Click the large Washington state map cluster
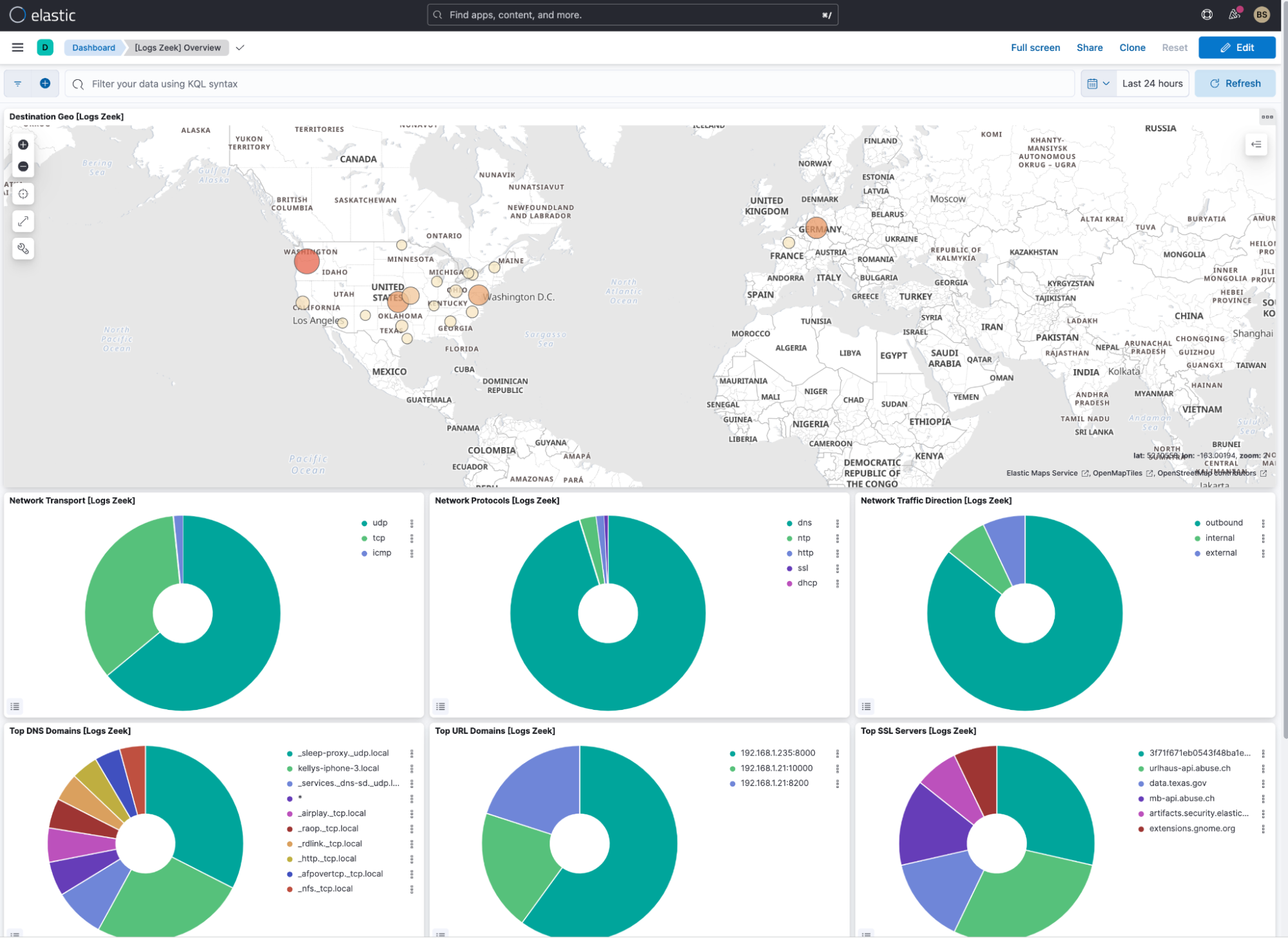This screenshot has height=938, width=1288. [307, 261]
